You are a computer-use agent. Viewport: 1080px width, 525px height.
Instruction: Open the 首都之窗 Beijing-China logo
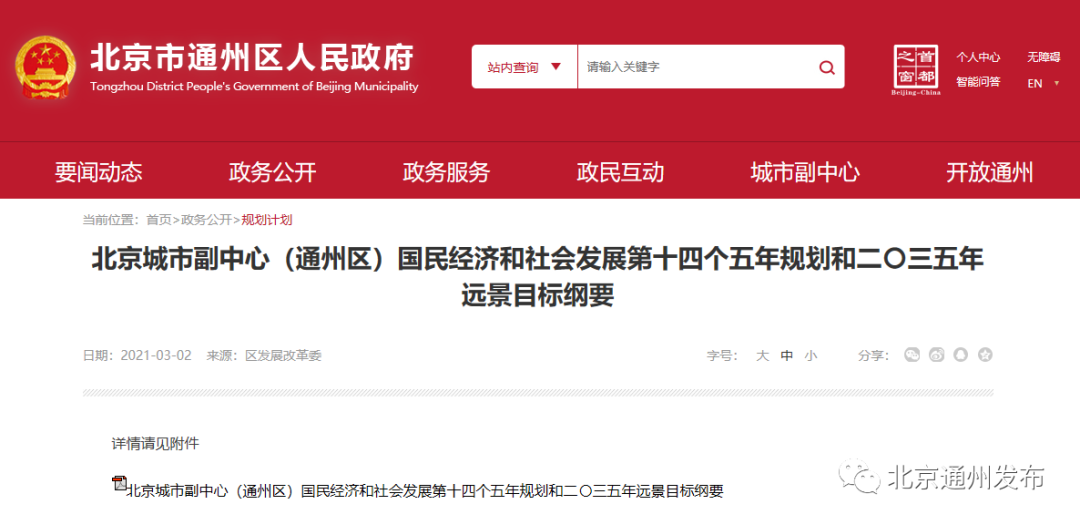click(x=915, y=69)
